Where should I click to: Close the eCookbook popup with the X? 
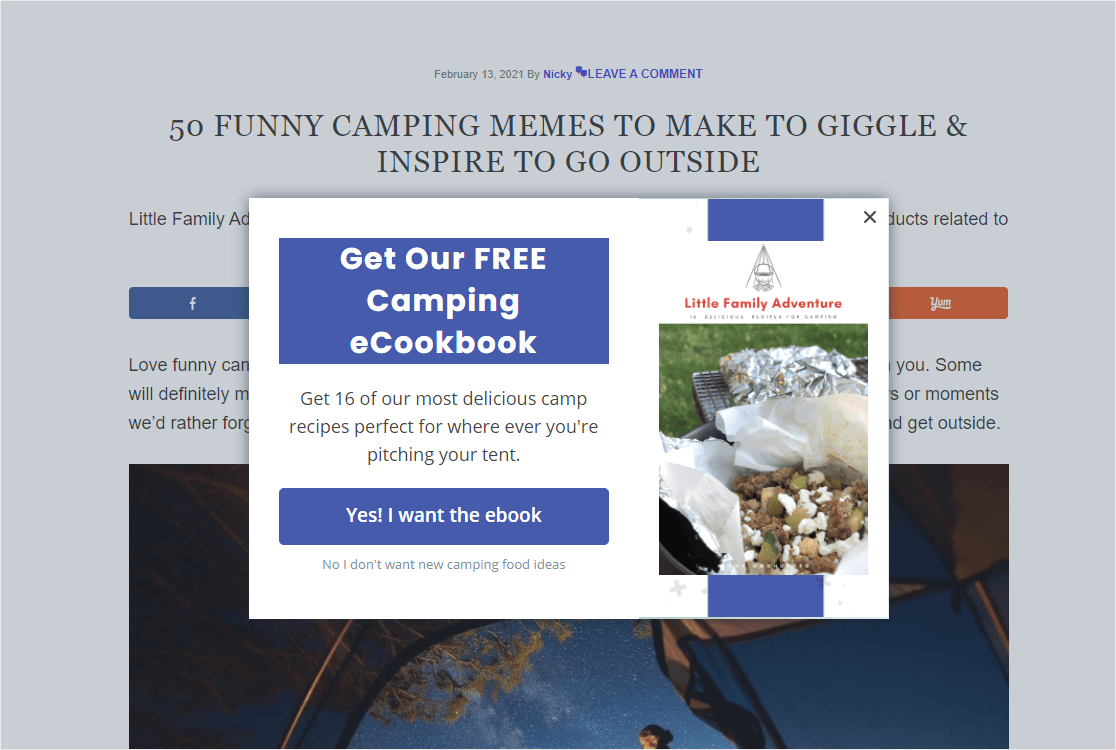click(869, 217)
